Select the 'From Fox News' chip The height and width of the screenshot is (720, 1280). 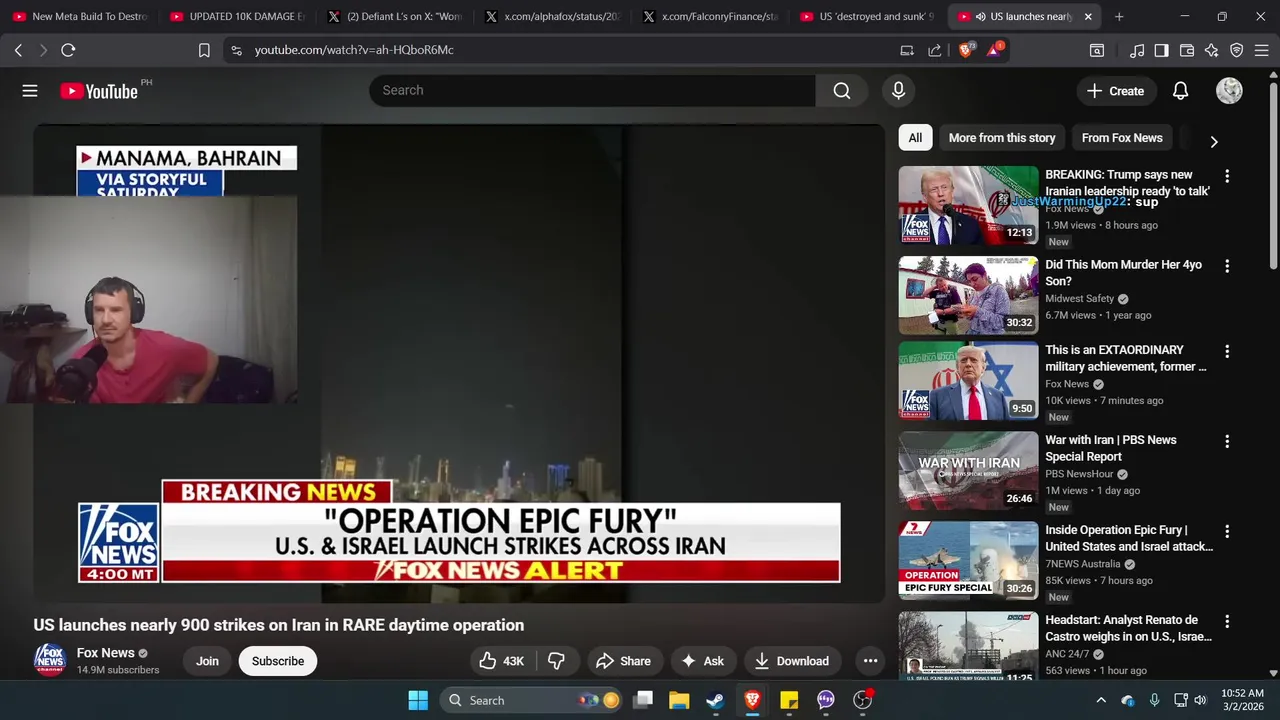coord(1122,138)
